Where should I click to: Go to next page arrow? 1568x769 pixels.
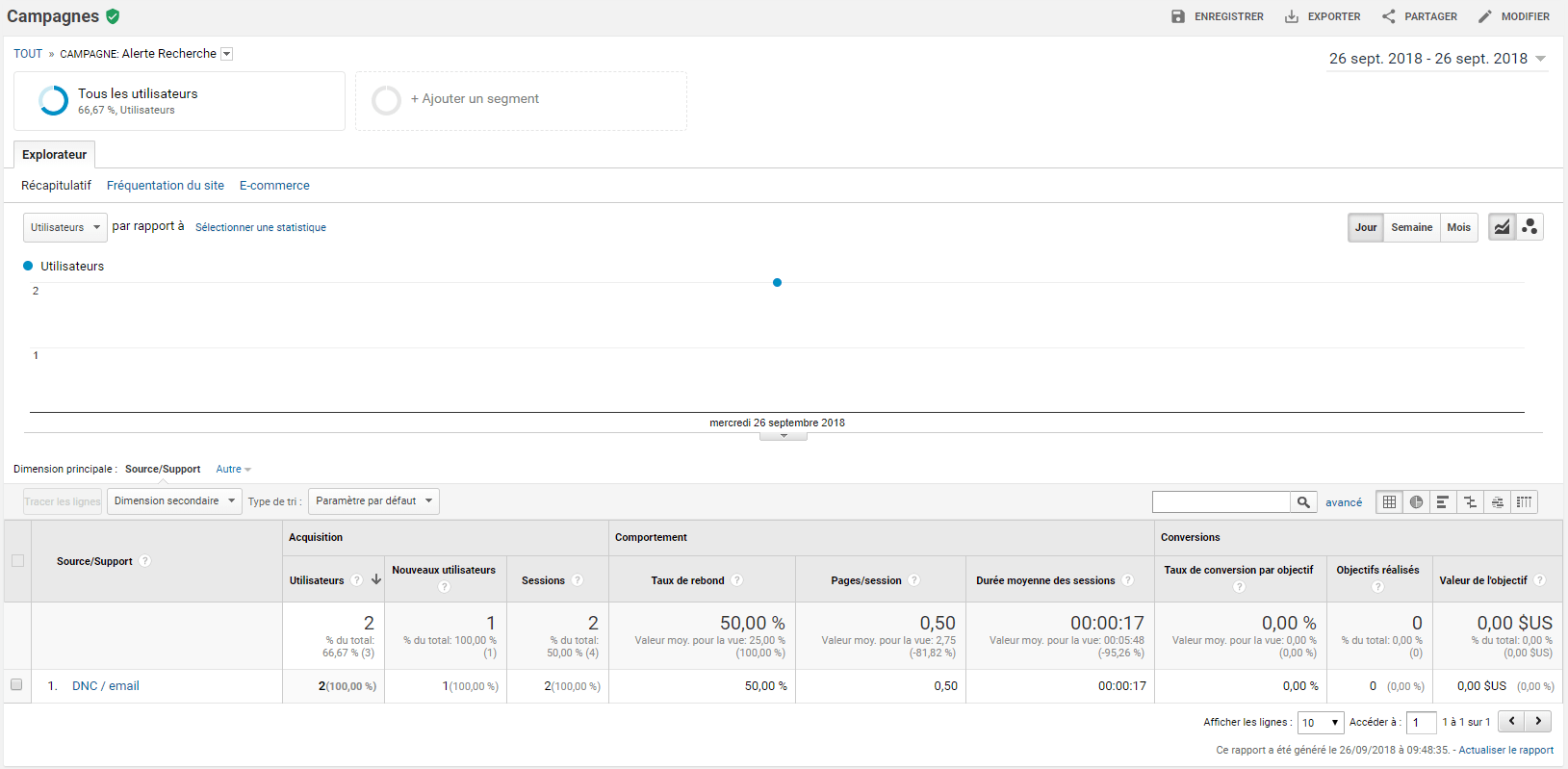(1538, 722)
